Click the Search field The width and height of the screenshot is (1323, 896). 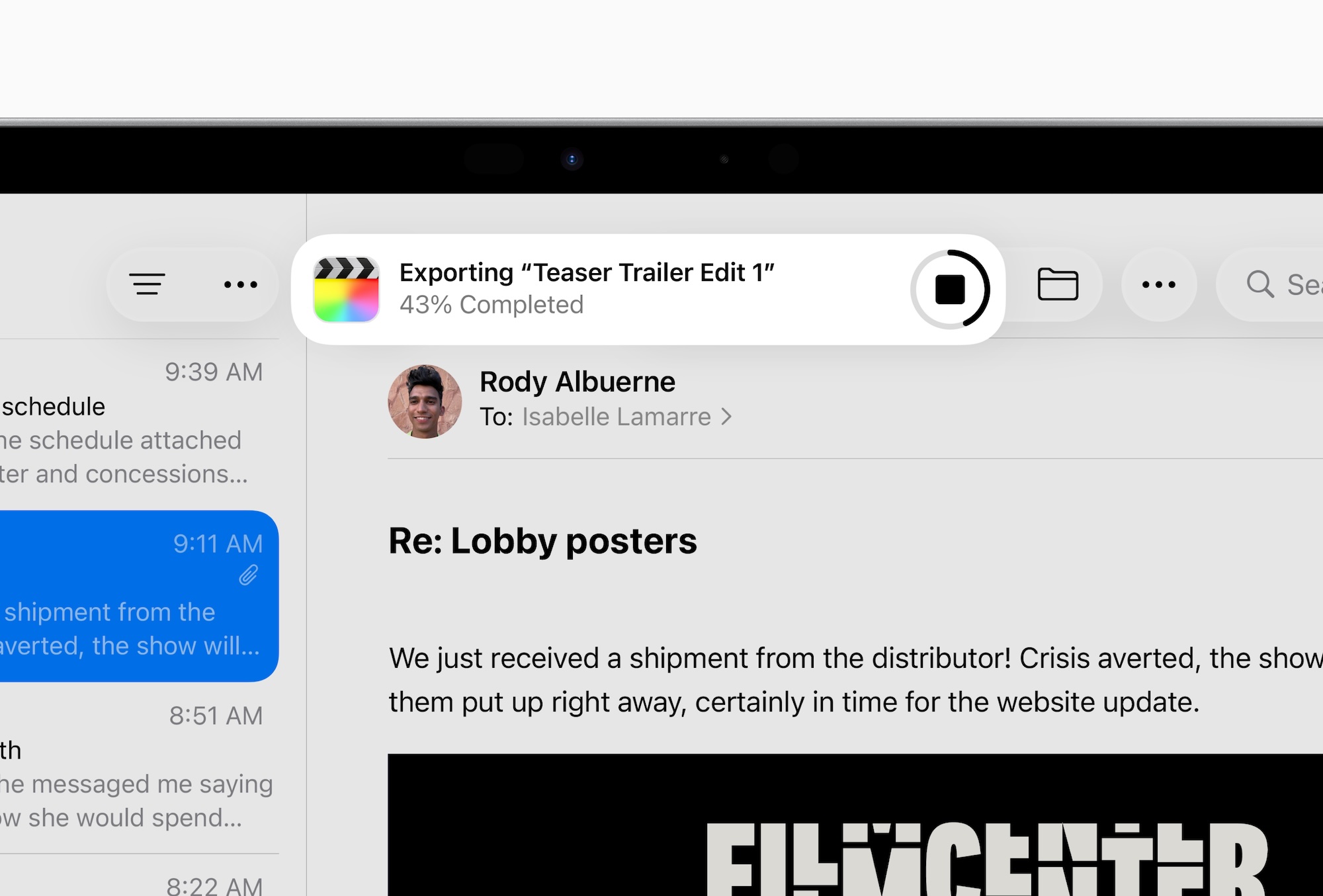point(1270,284)
